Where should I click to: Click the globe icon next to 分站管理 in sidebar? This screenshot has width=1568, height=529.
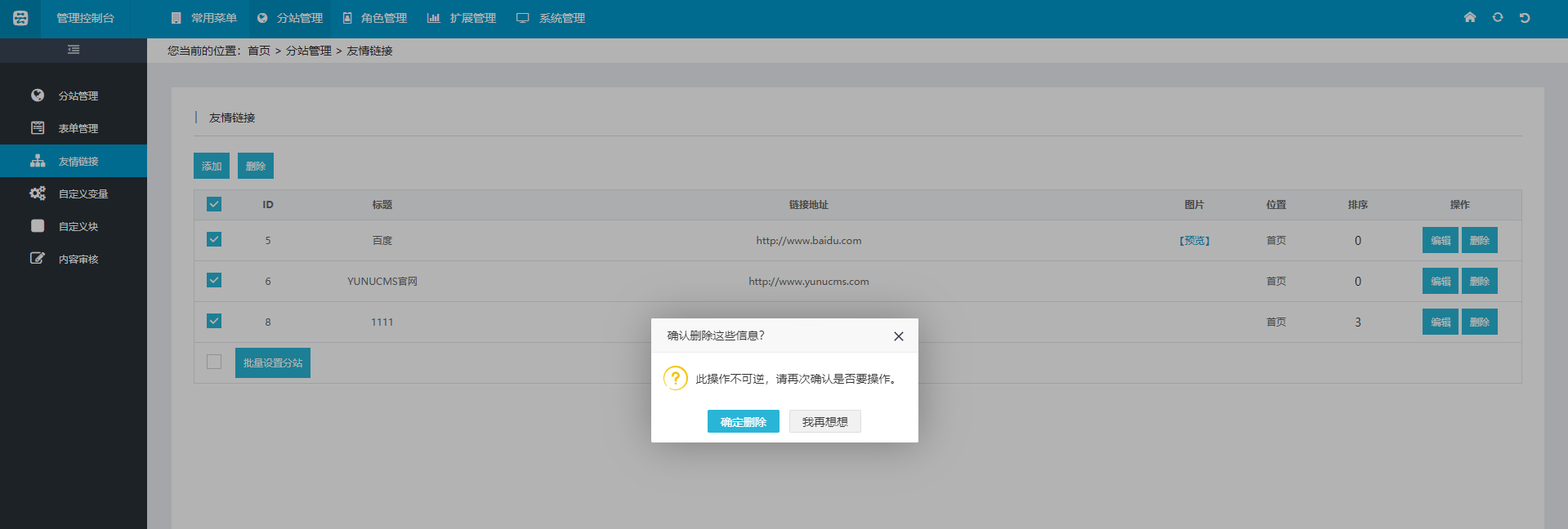(38, 96)
